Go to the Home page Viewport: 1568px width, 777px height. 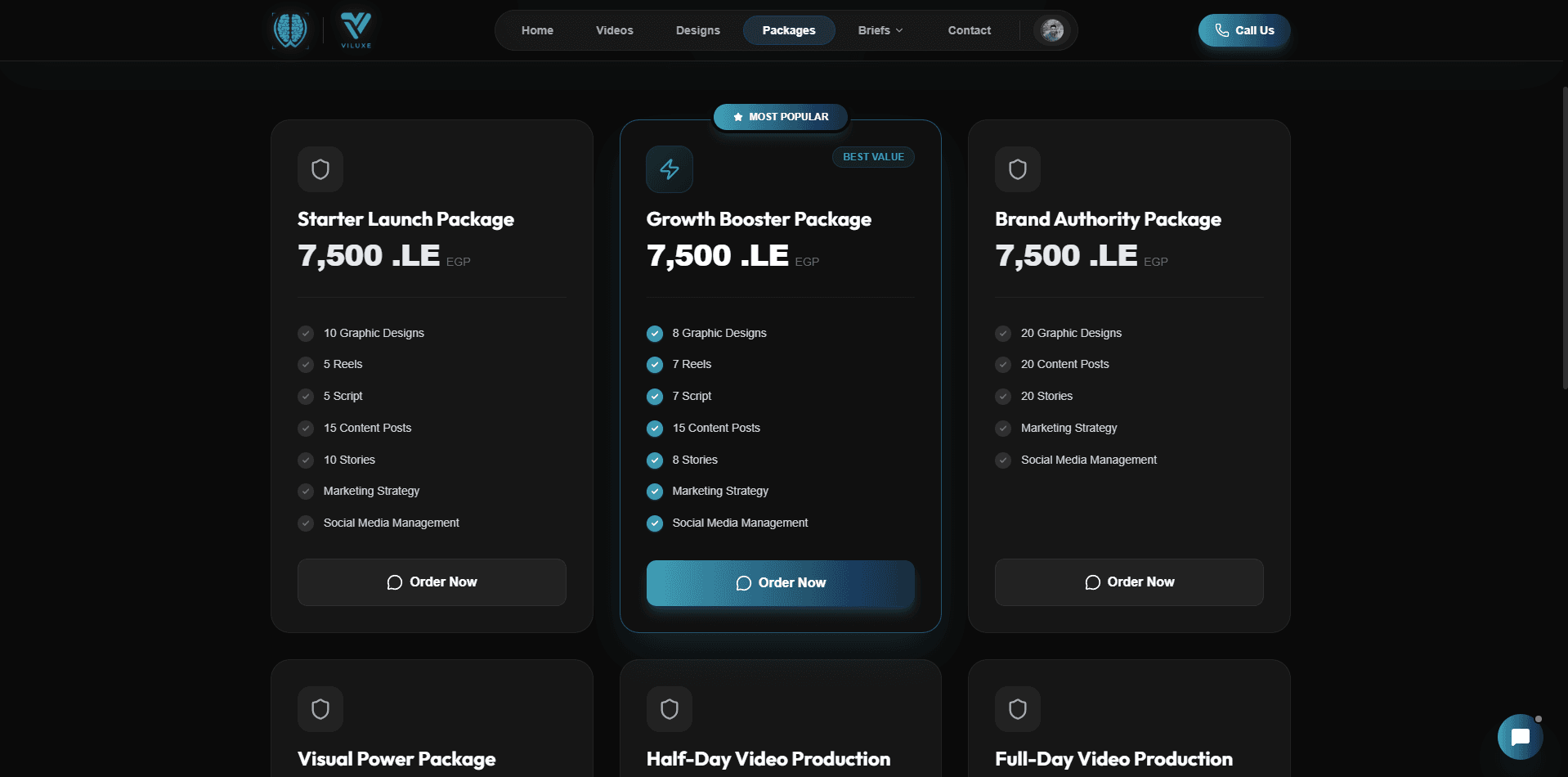click(537, 30)
